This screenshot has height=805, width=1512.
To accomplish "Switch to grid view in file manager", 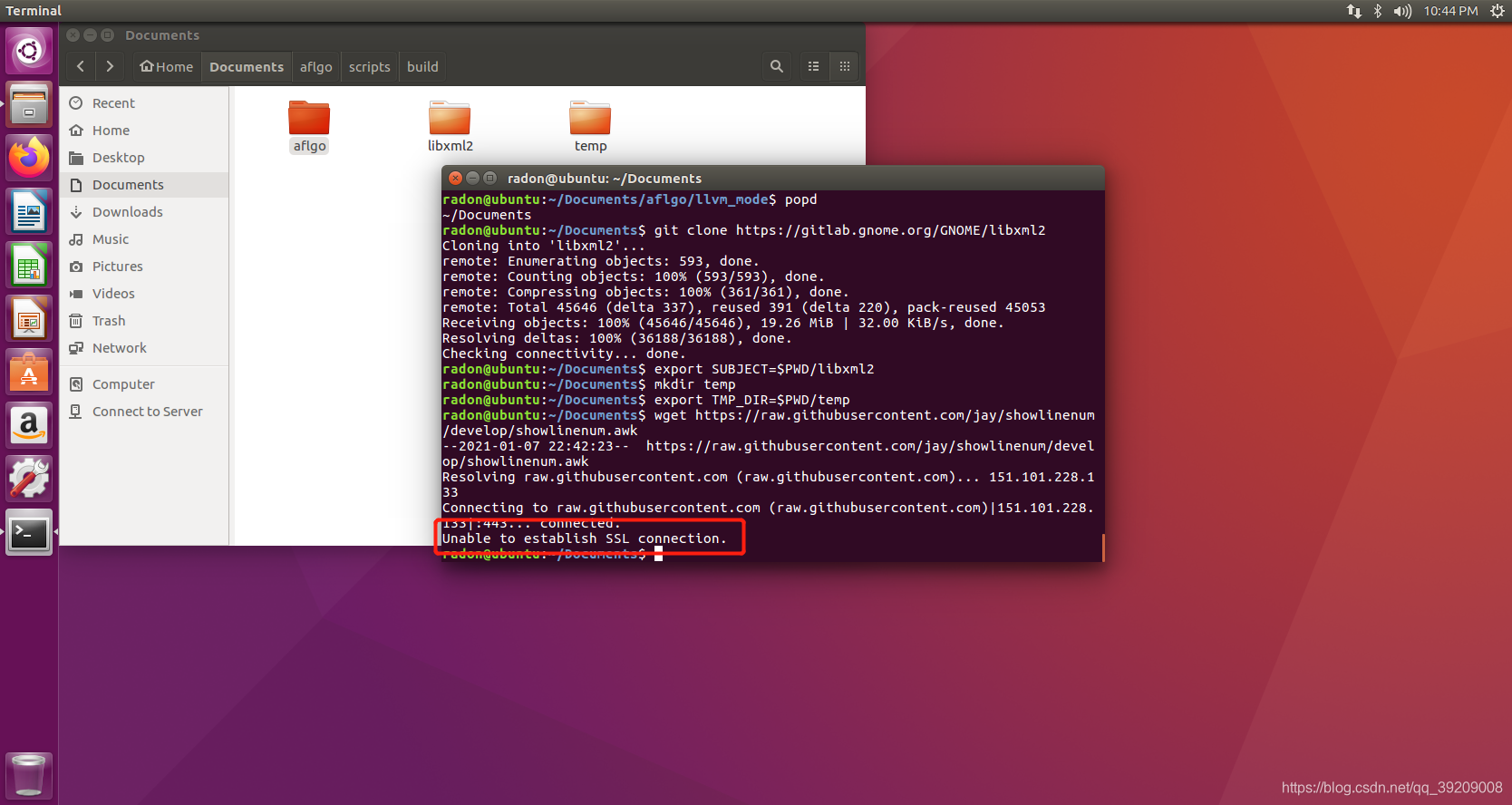I will coord(845,66).
